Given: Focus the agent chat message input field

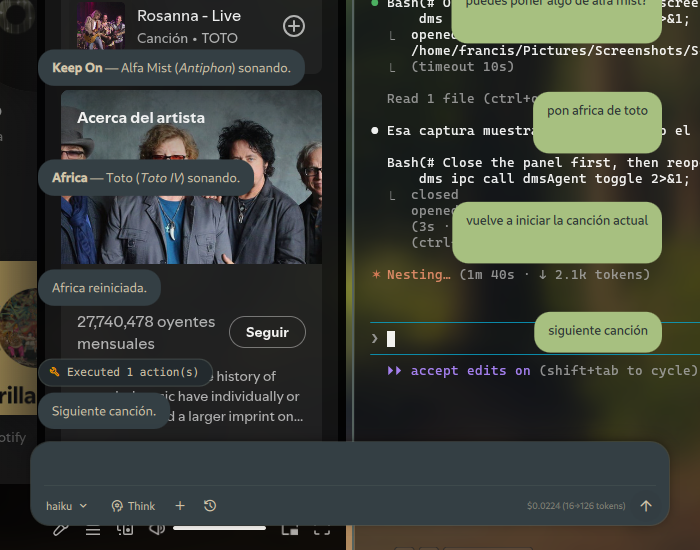Looking at the screenshot, I should pyautogui.click(x=350, y=466).
